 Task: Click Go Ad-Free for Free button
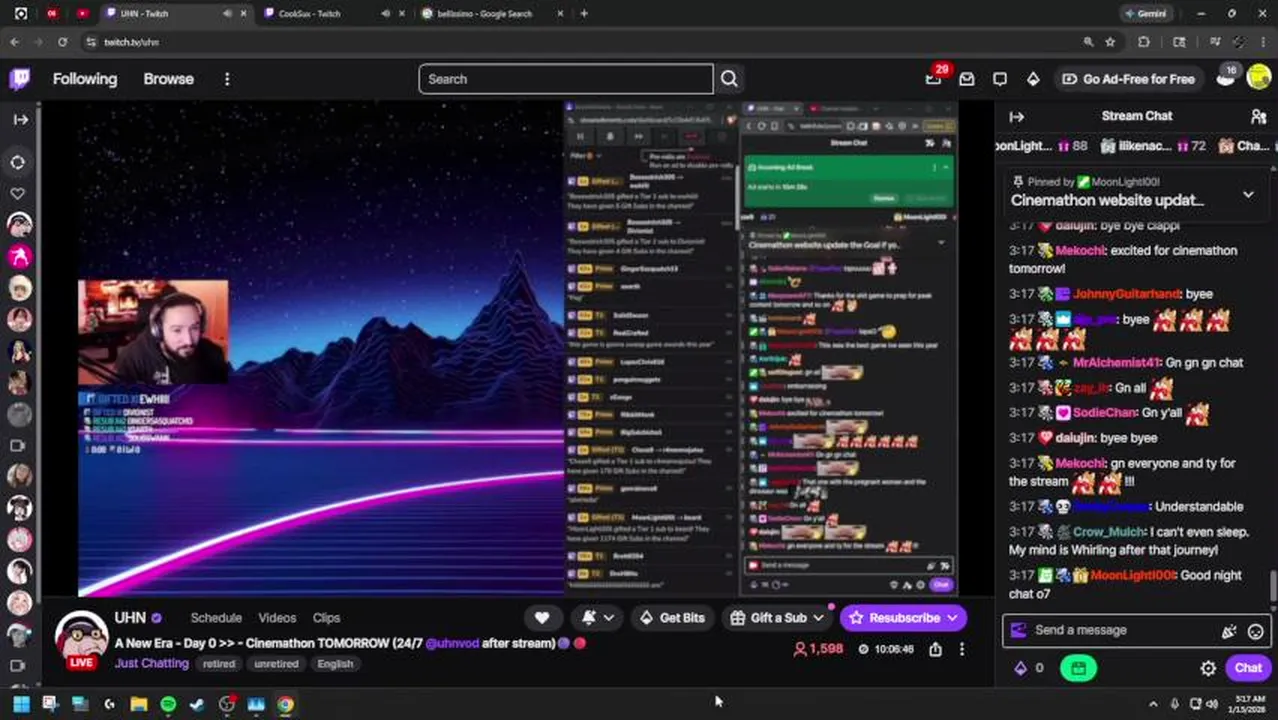coord(1129,79)
